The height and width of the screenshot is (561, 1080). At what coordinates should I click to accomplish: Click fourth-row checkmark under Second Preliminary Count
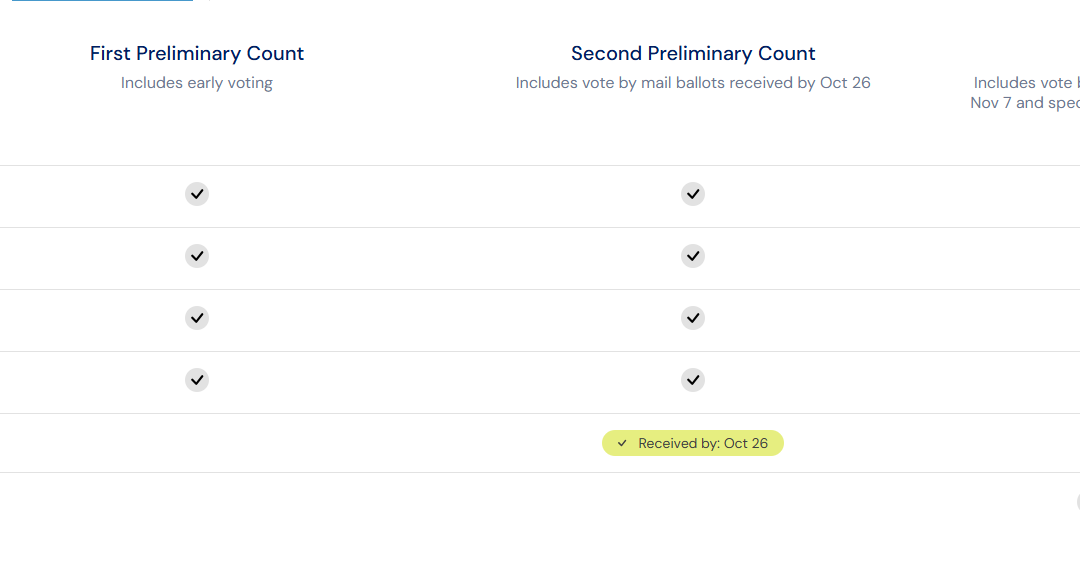pos(693,380)
